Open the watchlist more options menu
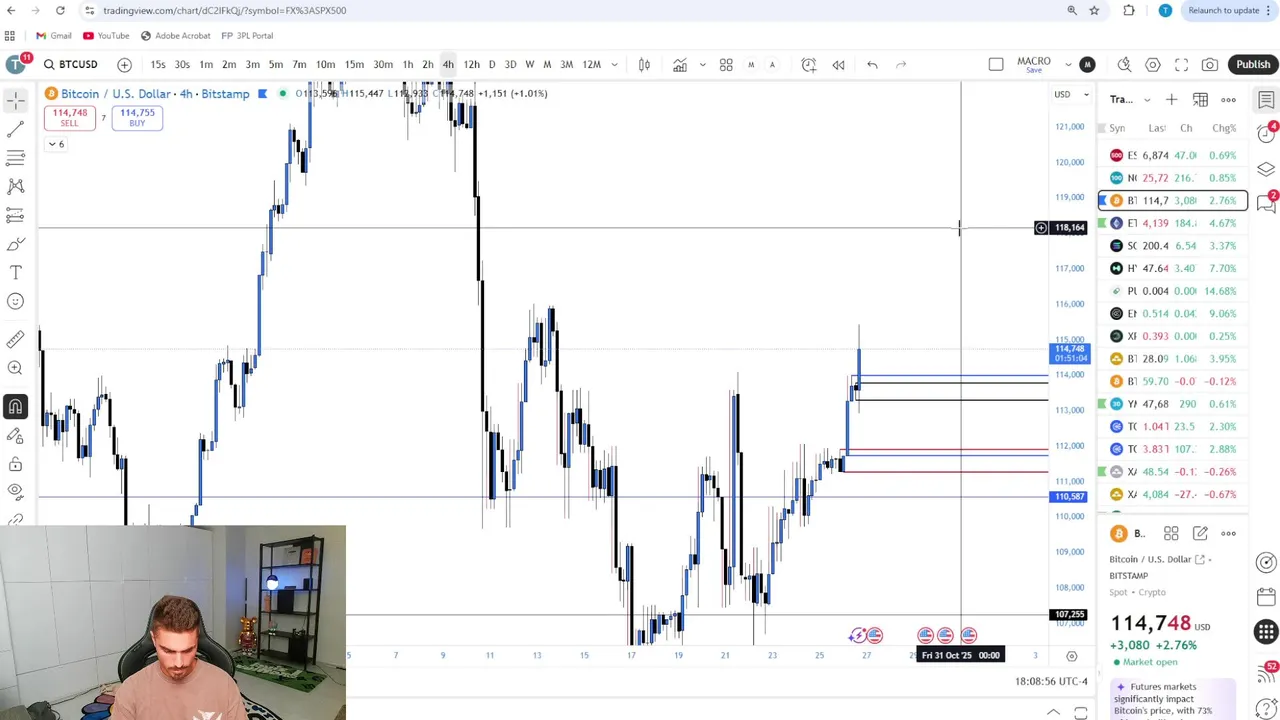This screenshot has height=720, width=1280. [x=1228, y=100]
